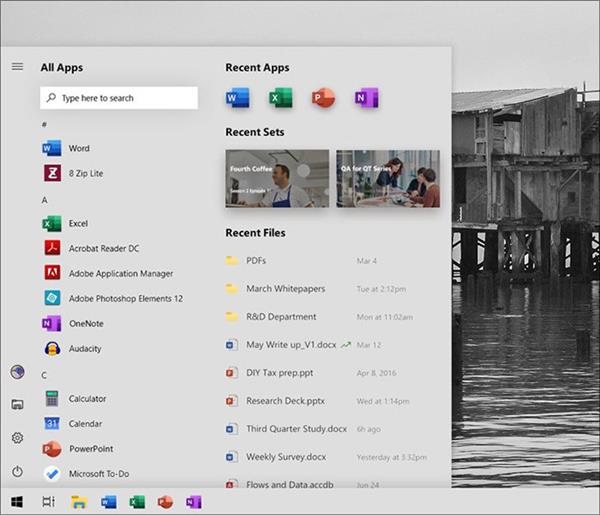Open Adobe Photoshop Elements 12
The width and height of the screenshot is (600, 515).
pyautogui.click(x=125, y=298)
